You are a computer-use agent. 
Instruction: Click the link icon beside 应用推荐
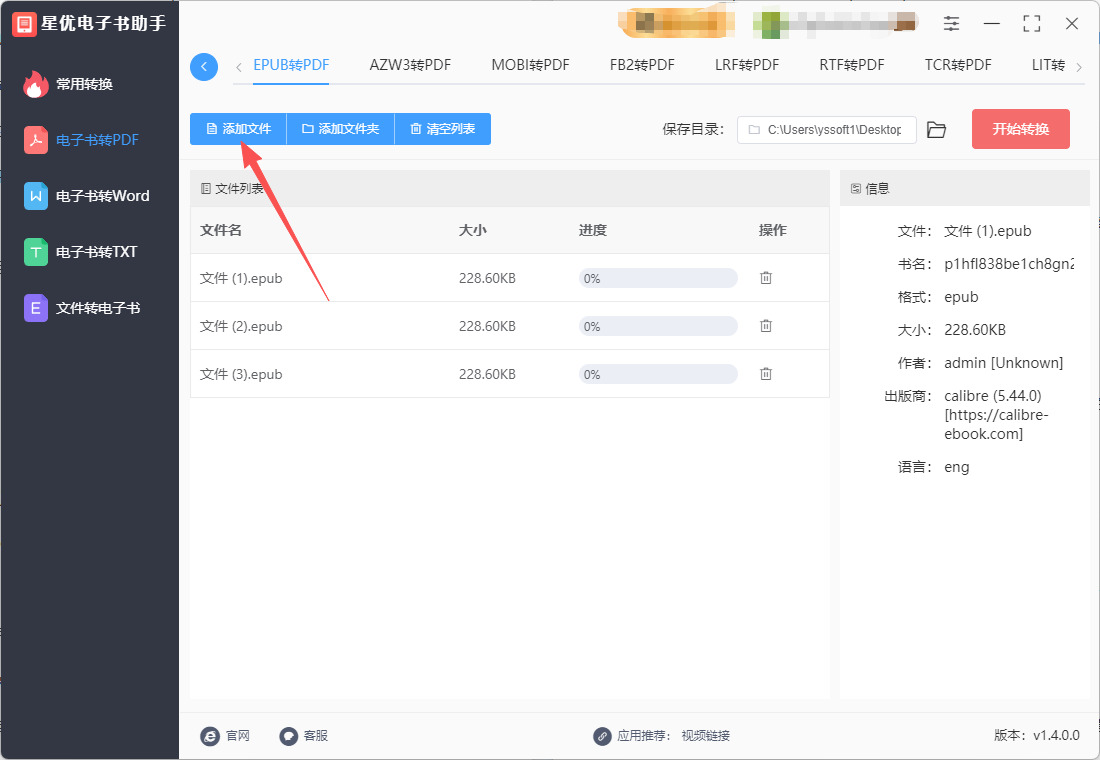[602, 735]
